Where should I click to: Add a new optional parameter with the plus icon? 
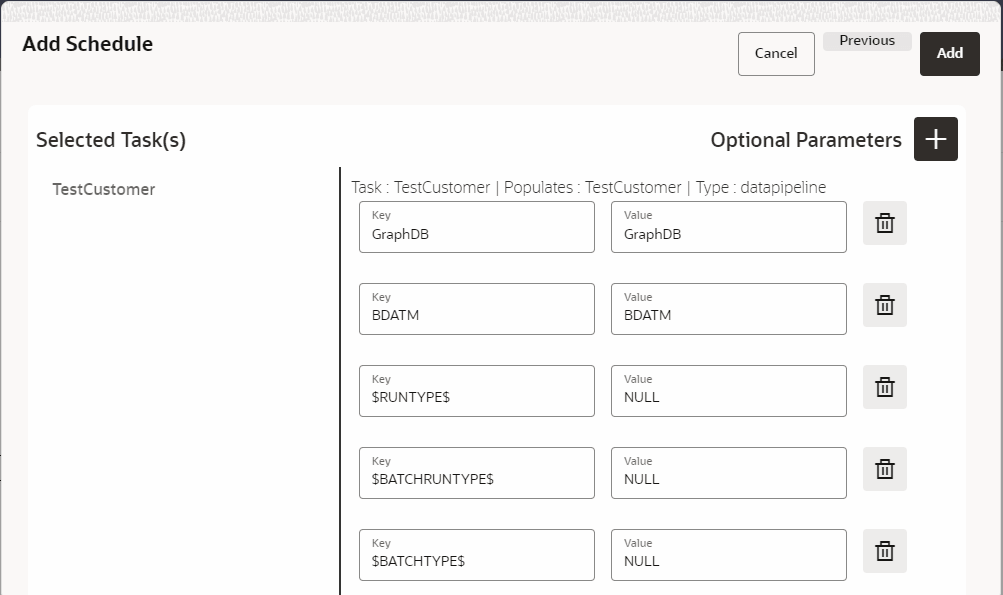(x=935, y=139)
